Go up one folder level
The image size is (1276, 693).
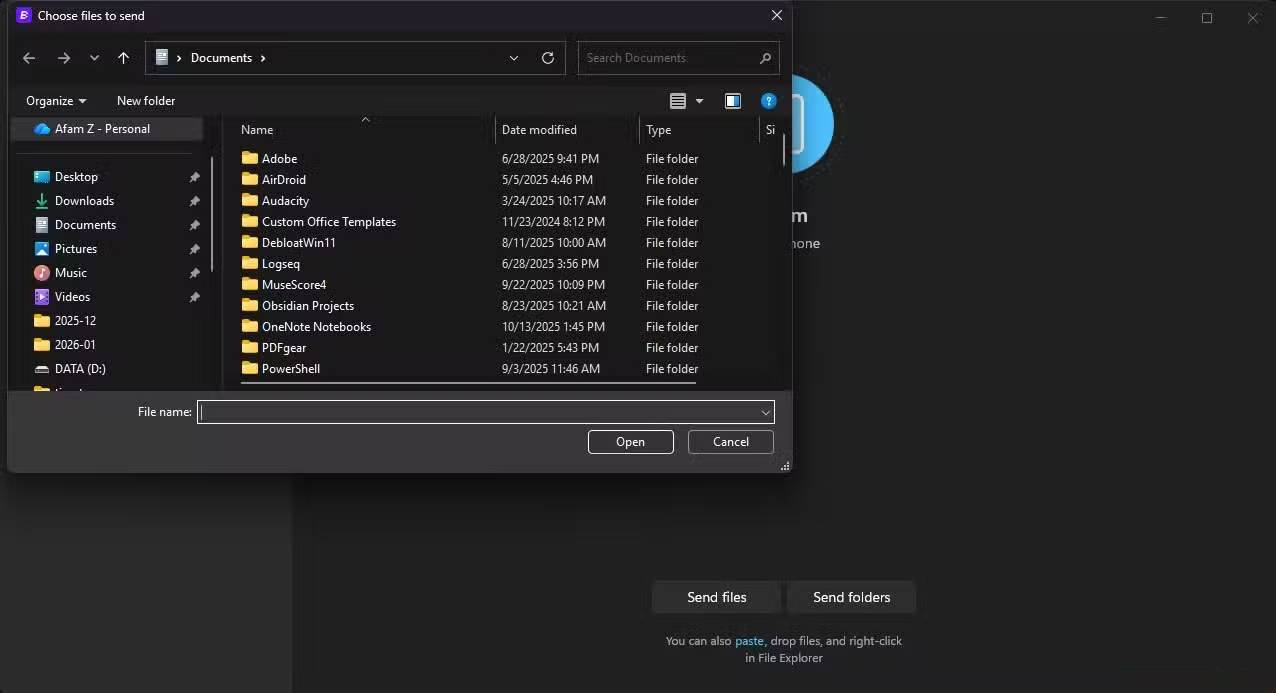click(x=123, y=58)
